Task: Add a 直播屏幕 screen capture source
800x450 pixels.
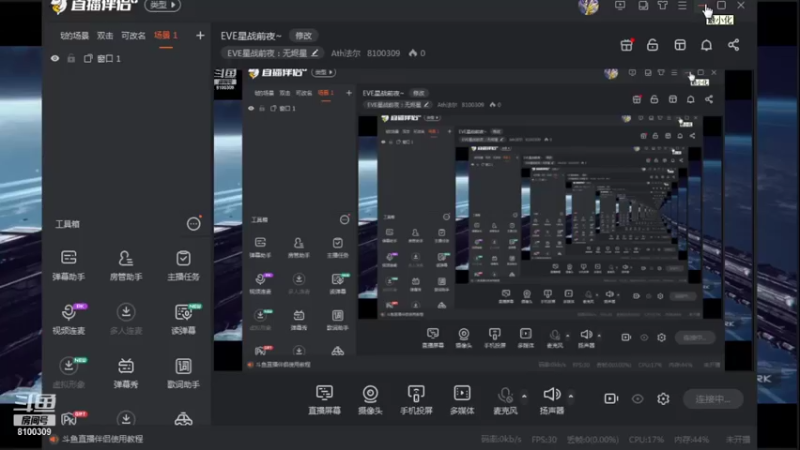Action: (324, 399)
